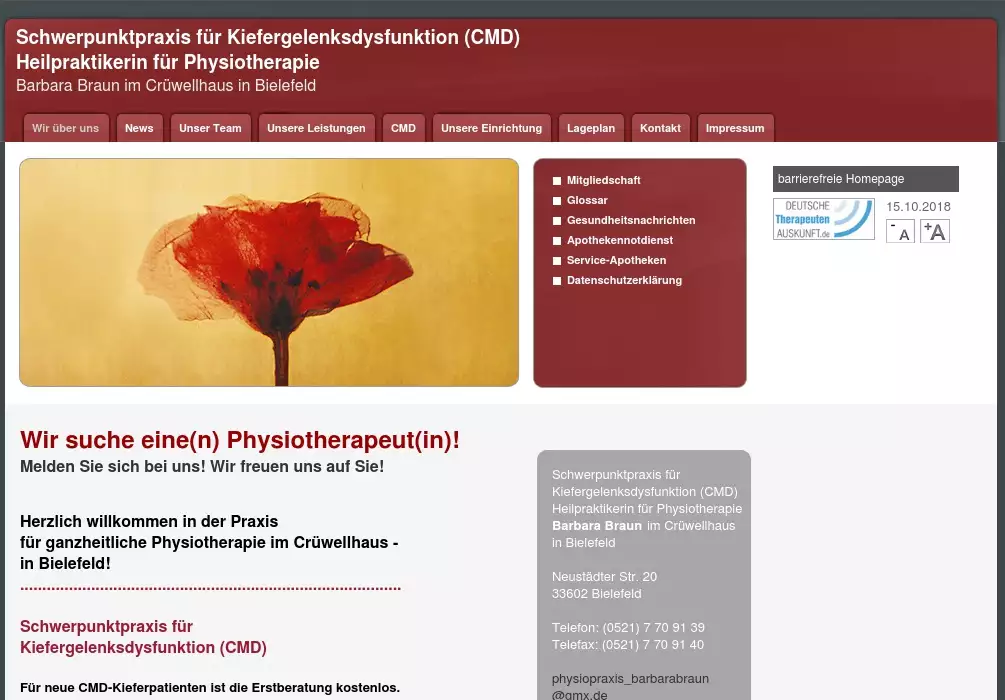Visit the Service-Apotheken link
Screen dimensions: 1005x700
tap(616, 260)
